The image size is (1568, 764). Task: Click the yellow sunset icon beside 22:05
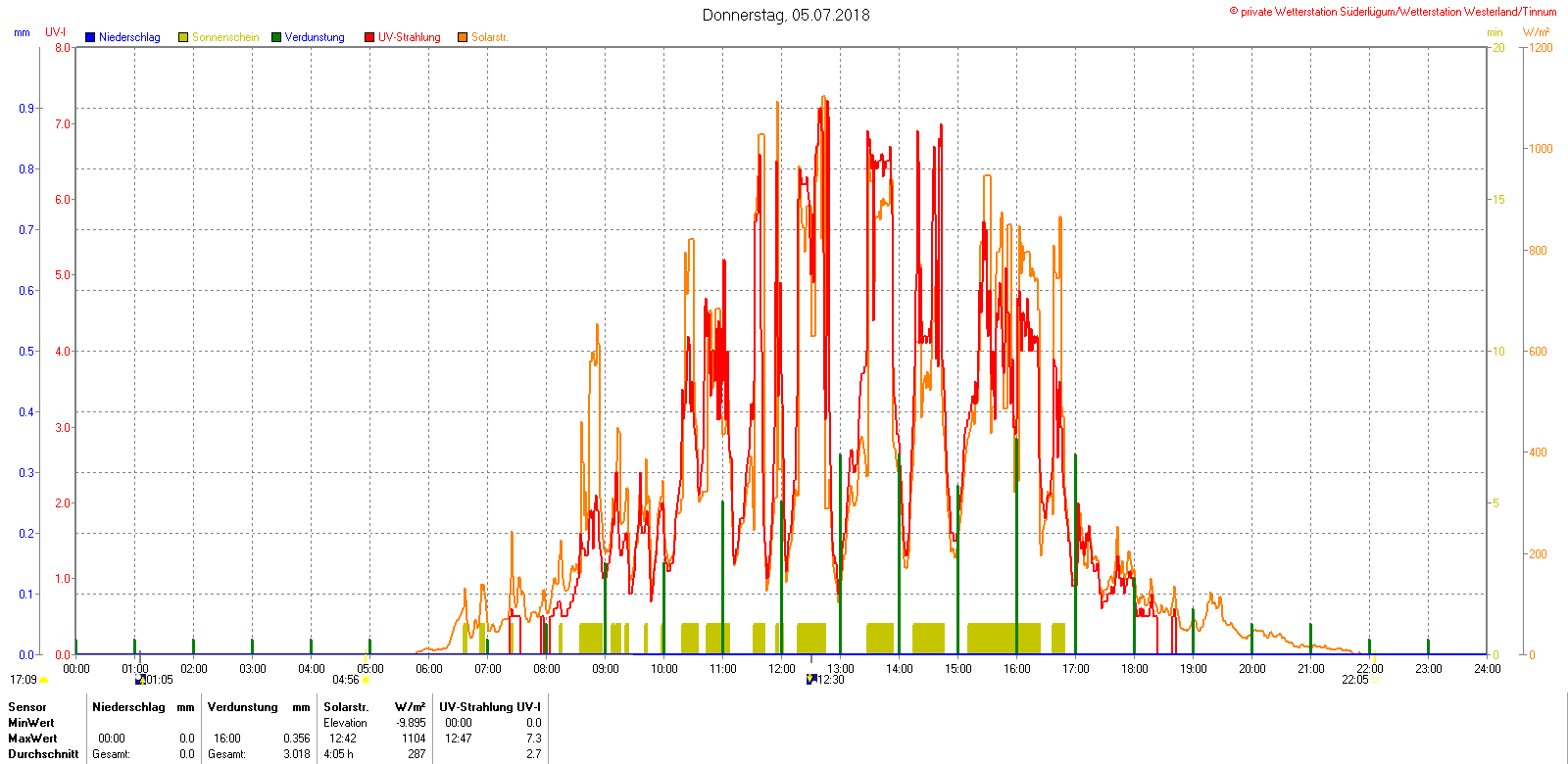(1374, 680)
